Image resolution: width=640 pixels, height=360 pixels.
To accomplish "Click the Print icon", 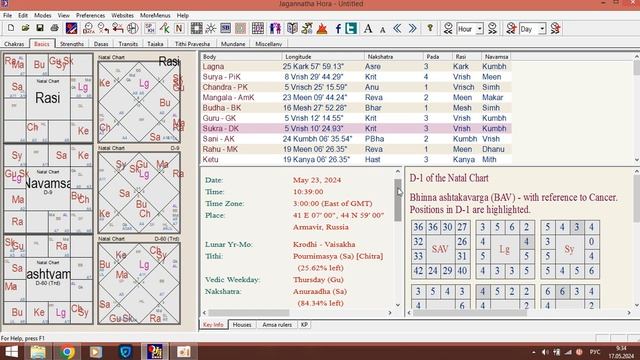I will tap(54, 28).
